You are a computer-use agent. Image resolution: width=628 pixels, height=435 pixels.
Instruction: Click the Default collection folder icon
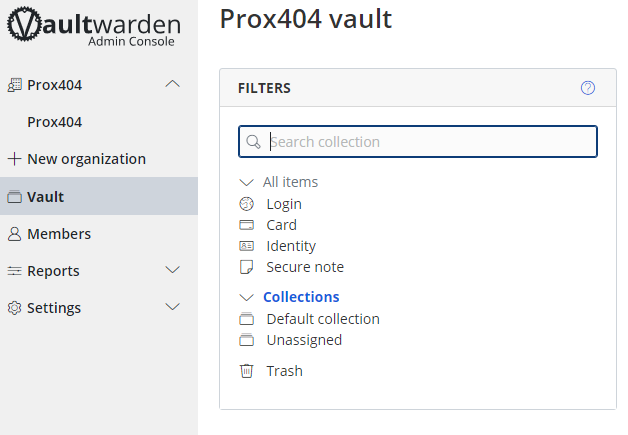point(247,319)
